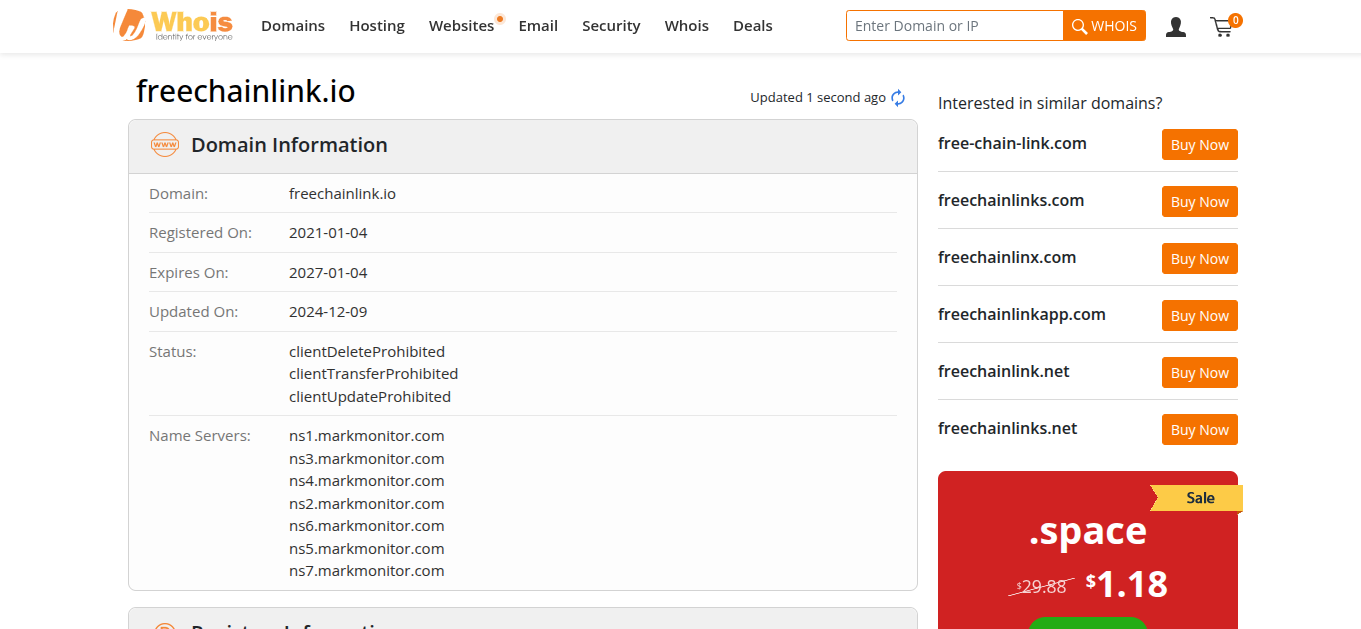Buy Now for freechainlinx.com
The height and width of the screenshot is (629, 1361).
[x=1200, y=259]
